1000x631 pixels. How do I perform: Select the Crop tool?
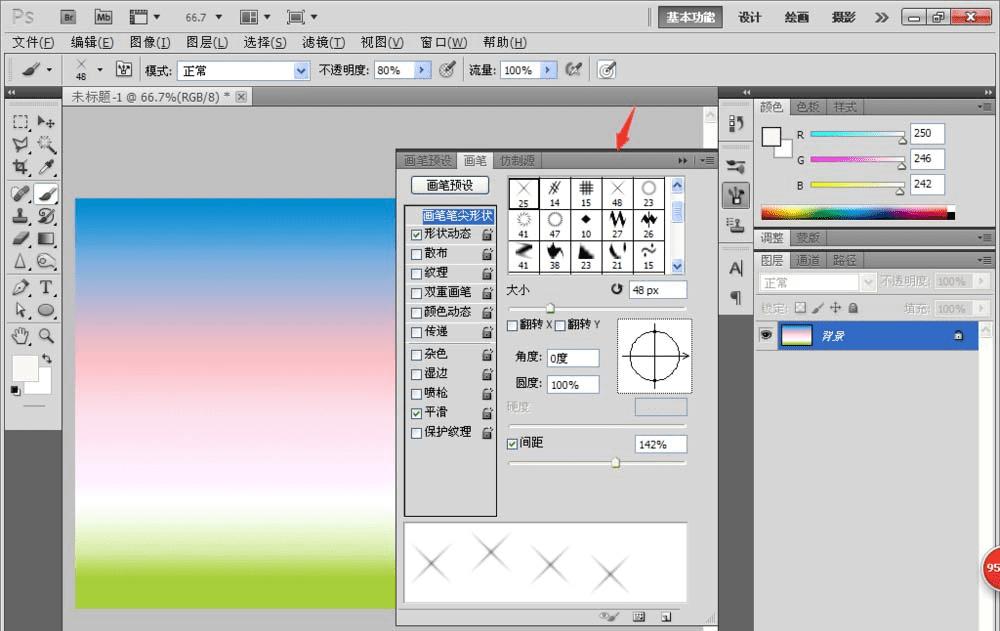(20, 167)
